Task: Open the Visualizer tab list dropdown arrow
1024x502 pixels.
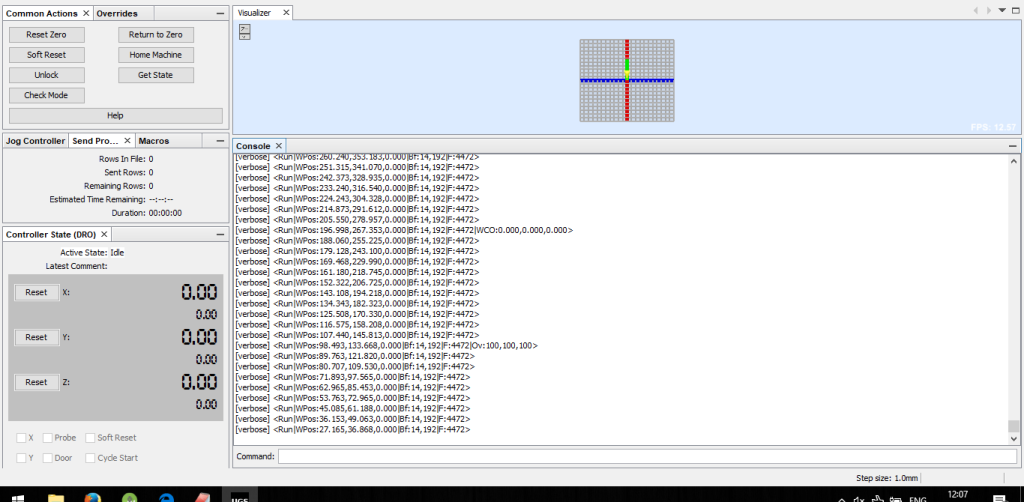Action: pyautogui.click(x=1002, y=11)
